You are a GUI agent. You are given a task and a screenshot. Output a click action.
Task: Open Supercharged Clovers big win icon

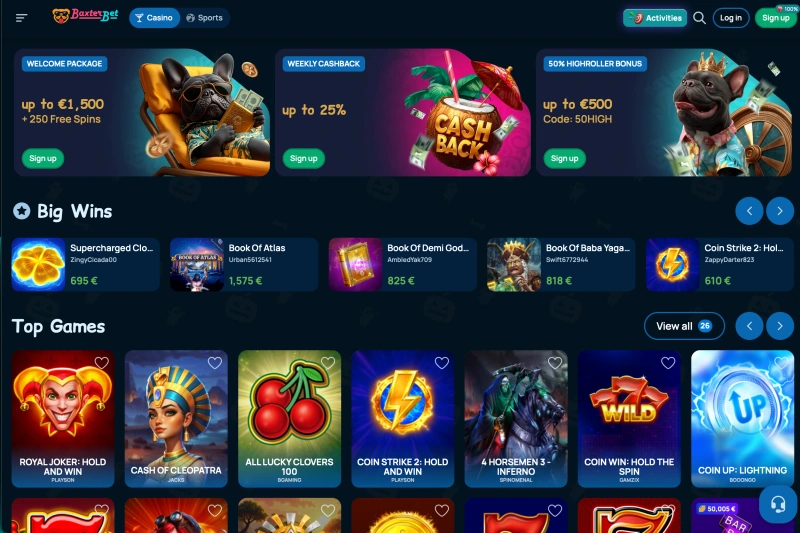(x=39, y=264)
